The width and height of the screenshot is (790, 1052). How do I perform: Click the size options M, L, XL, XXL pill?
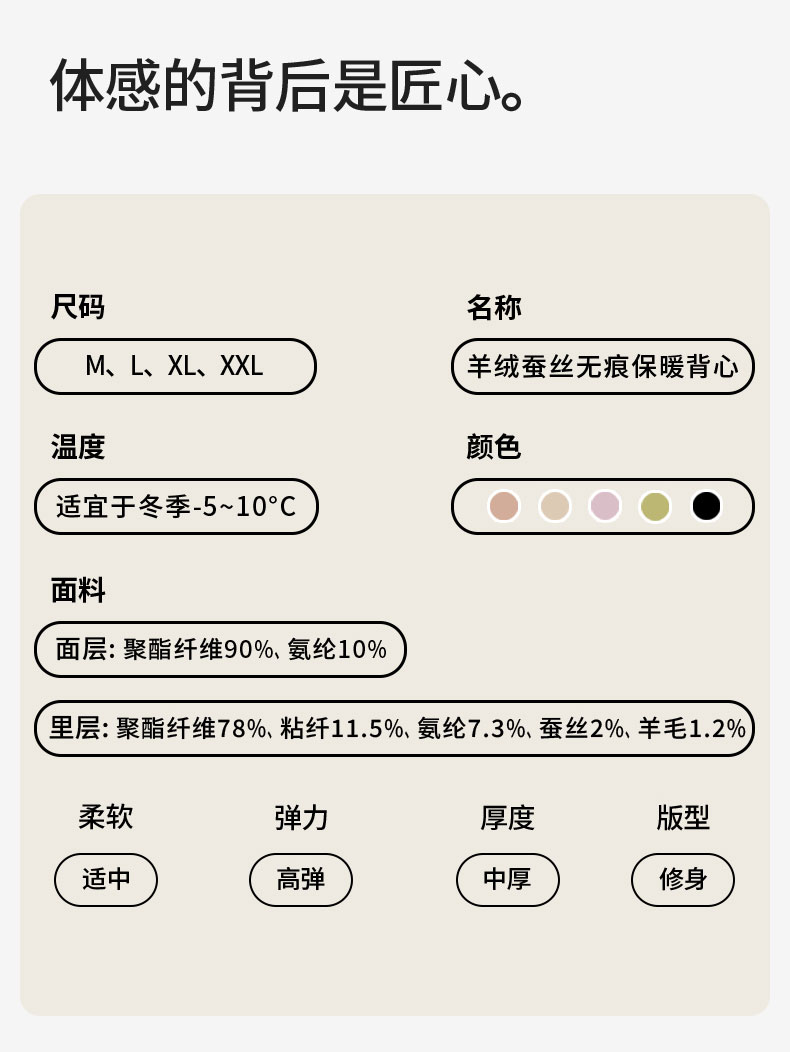175,366
